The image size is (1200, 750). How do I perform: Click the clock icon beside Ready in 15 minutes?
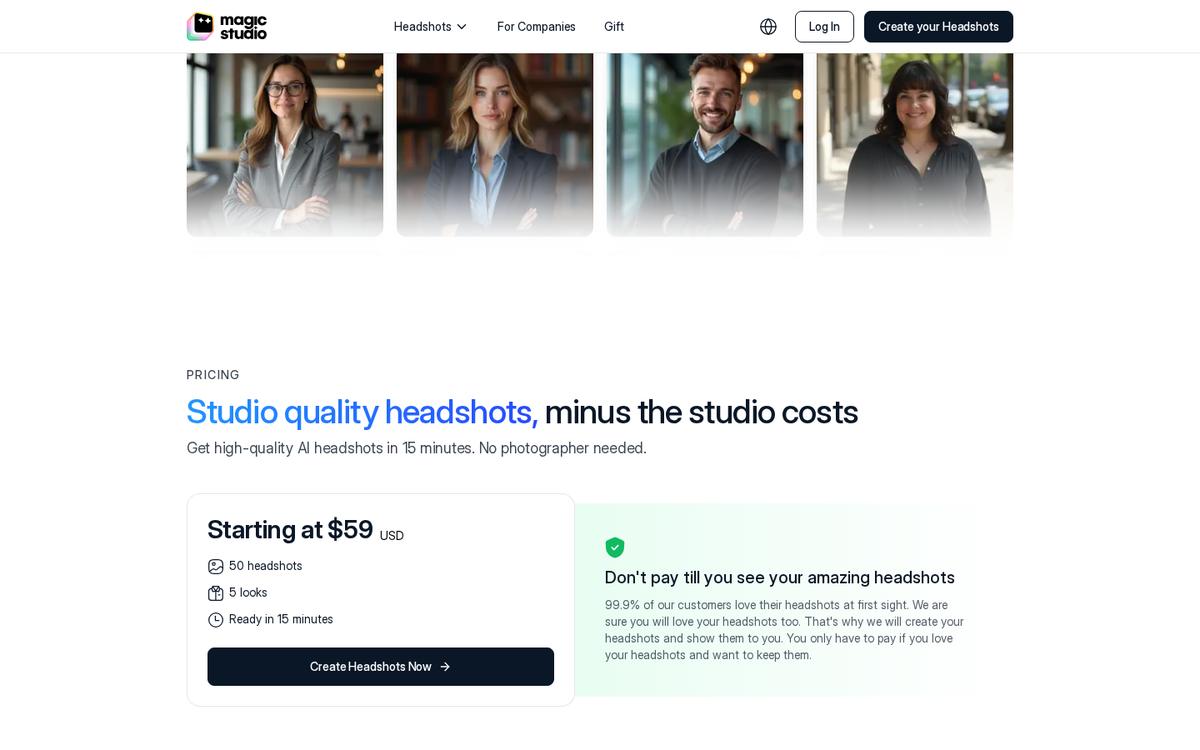click(x=216, y=620)
